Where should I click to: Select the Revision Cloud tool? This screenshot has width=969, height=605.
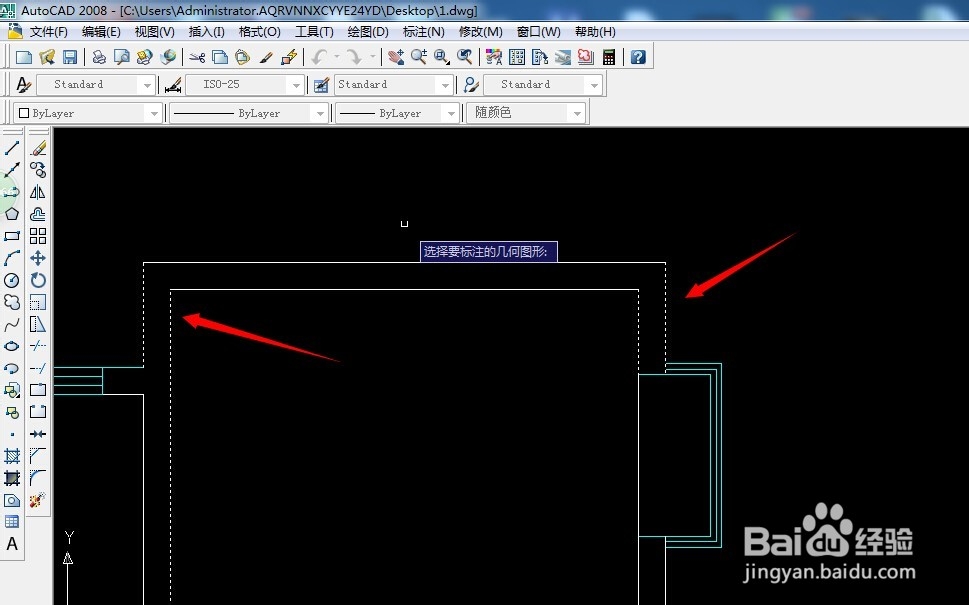pyautogui.click(x=12, y=302)
